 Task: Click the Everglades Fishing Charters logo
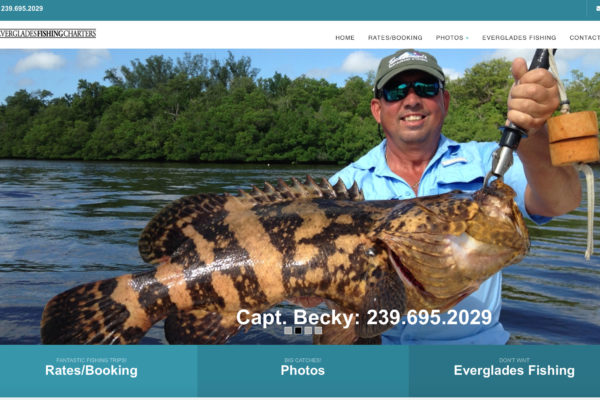pos(48,34)
